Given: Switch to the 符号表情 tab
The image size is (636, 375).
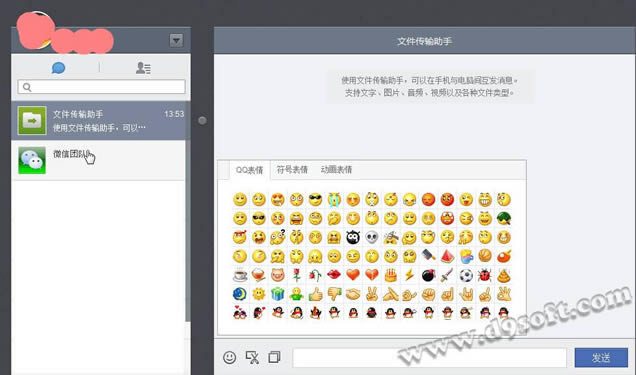Looking at the screenshot, I should coord(292,169).
